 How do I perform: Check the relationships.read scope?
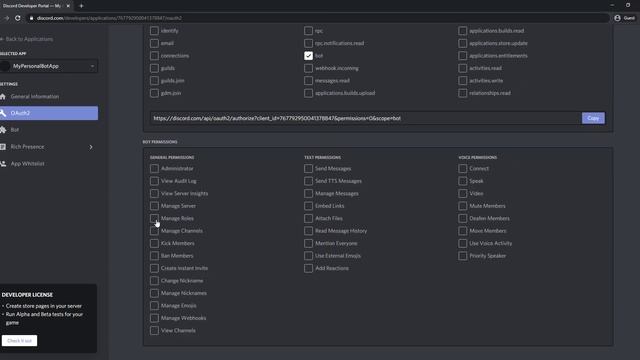coord(462,93)
